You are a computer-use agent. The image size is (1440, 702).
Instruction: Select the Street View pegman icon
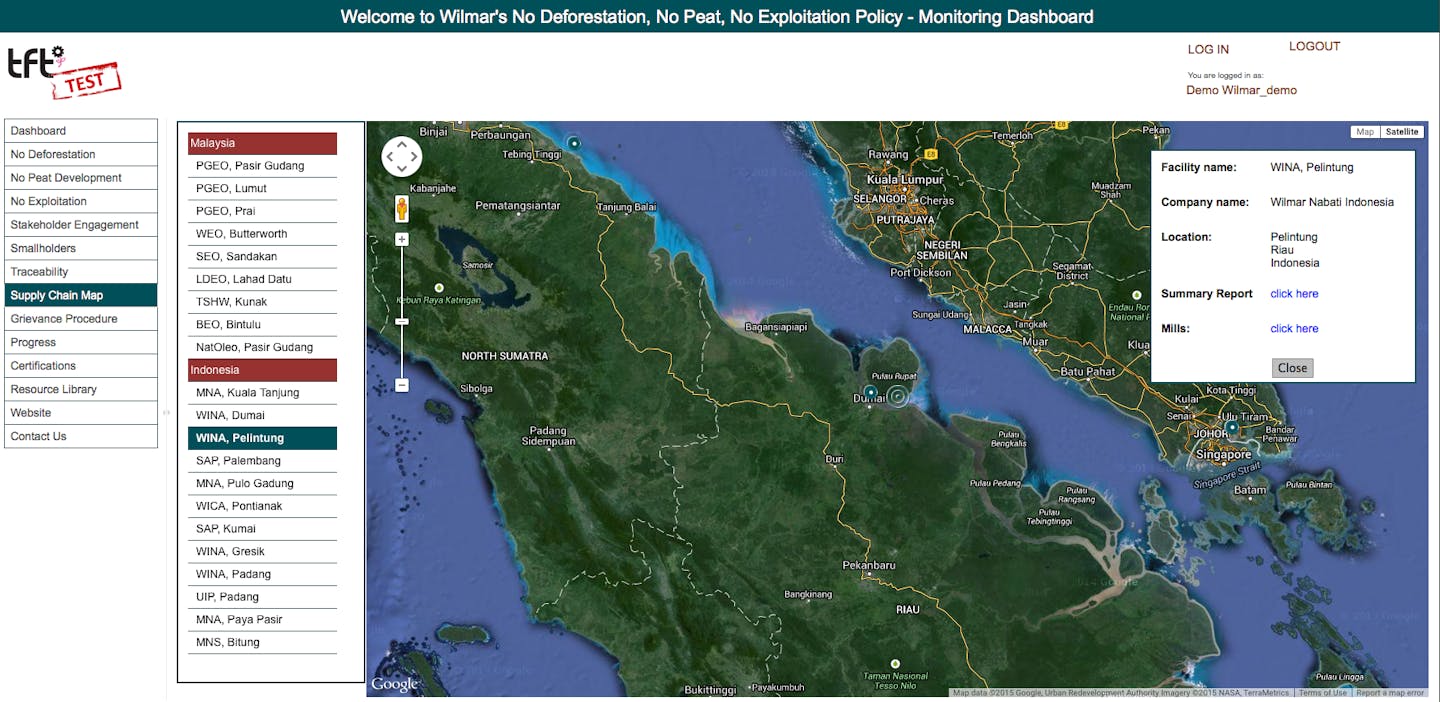[x=402, y=209]
